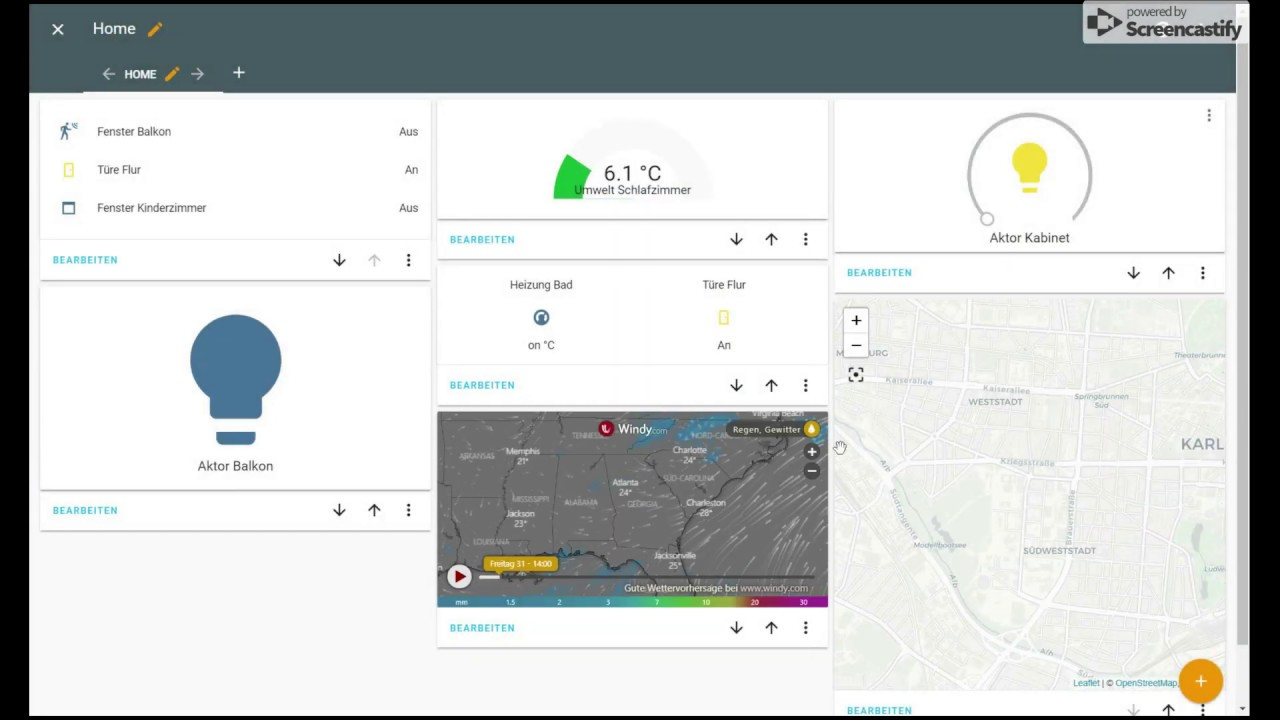The image size is (1280, 720).
Task: Move the Aktor Balkon card down
Action: pos(339,510)
